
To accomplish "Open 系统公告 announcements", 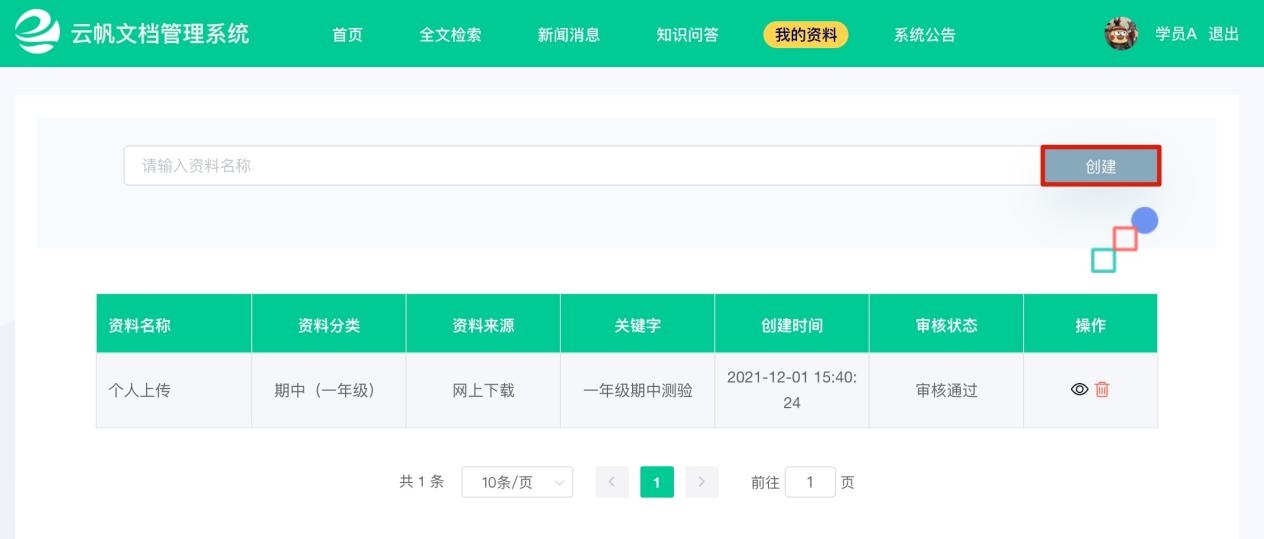I will tap(924, 35).
